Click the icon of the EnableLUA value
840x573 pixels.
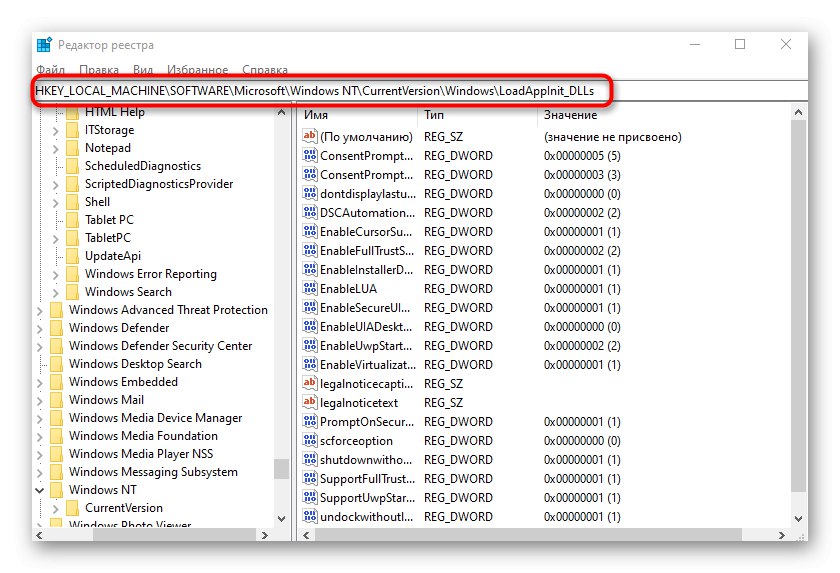[x=310, y=288]
